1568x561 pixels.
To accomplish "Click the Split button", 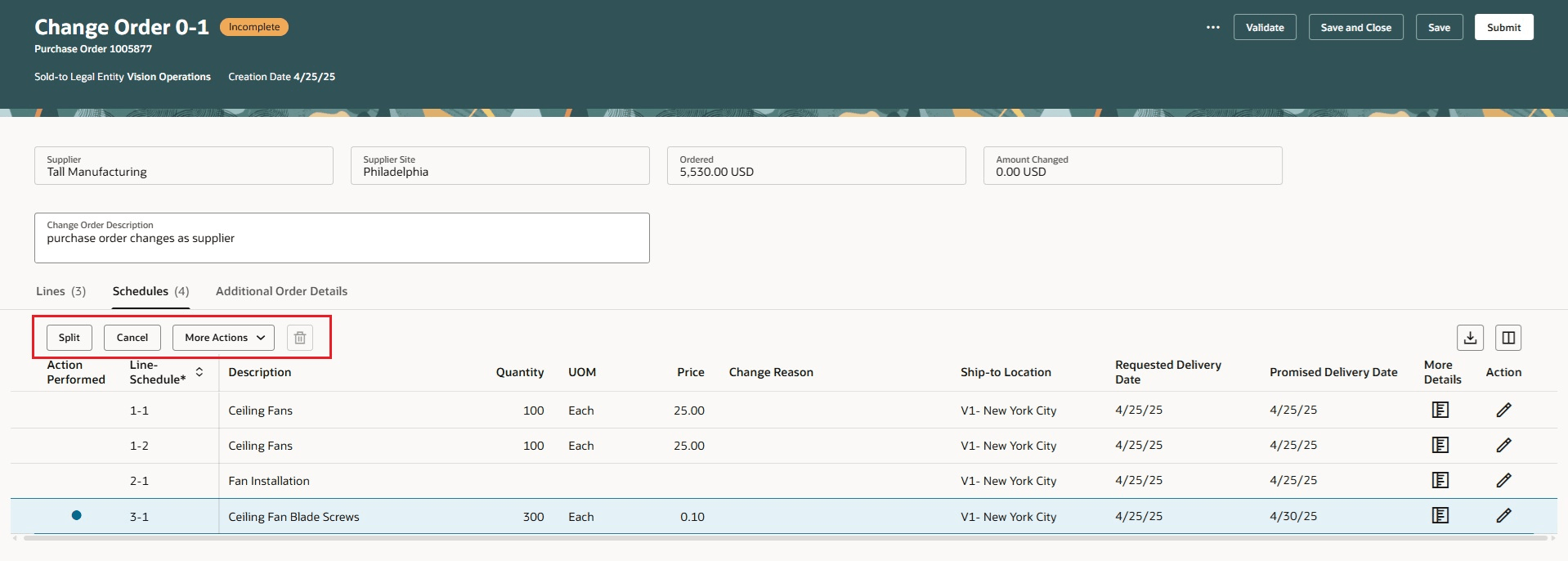I will click(x=69, y=338).
